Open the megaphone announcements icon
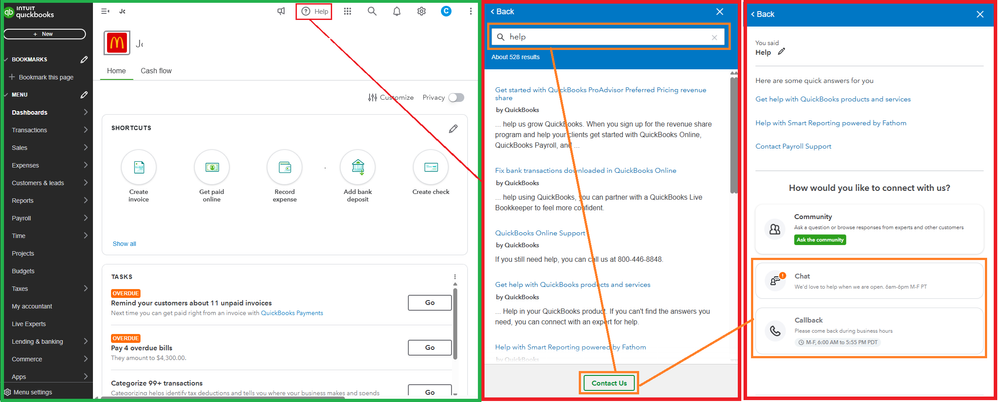This screenshot has width=999, height=402. tap(281, 11)
